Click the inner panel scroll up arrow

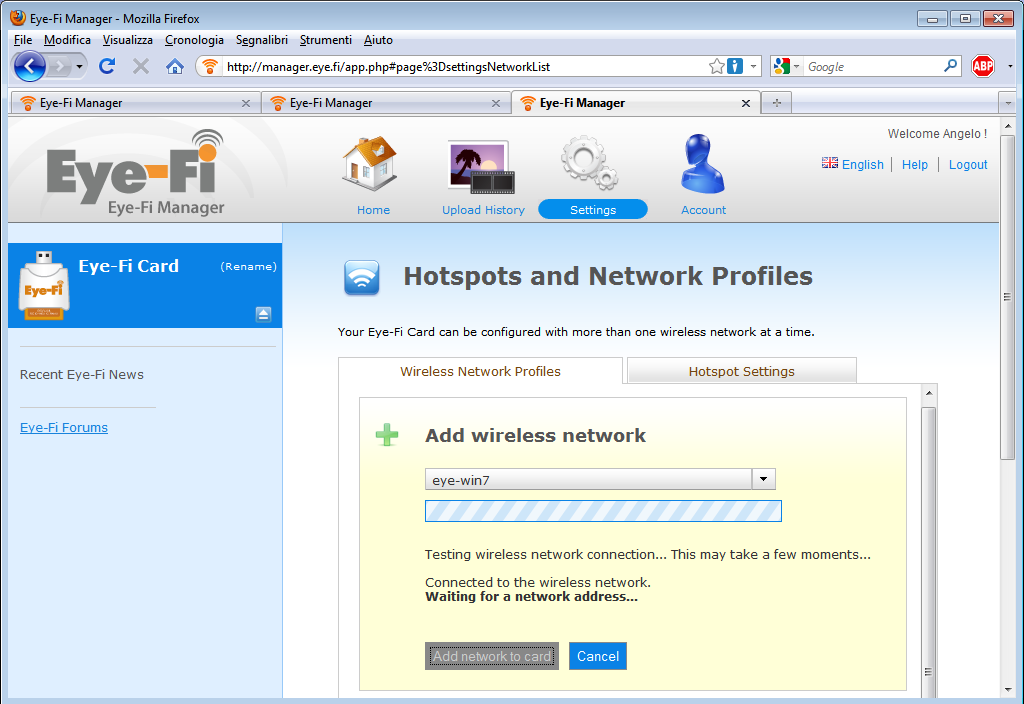[x=928, y=393]
